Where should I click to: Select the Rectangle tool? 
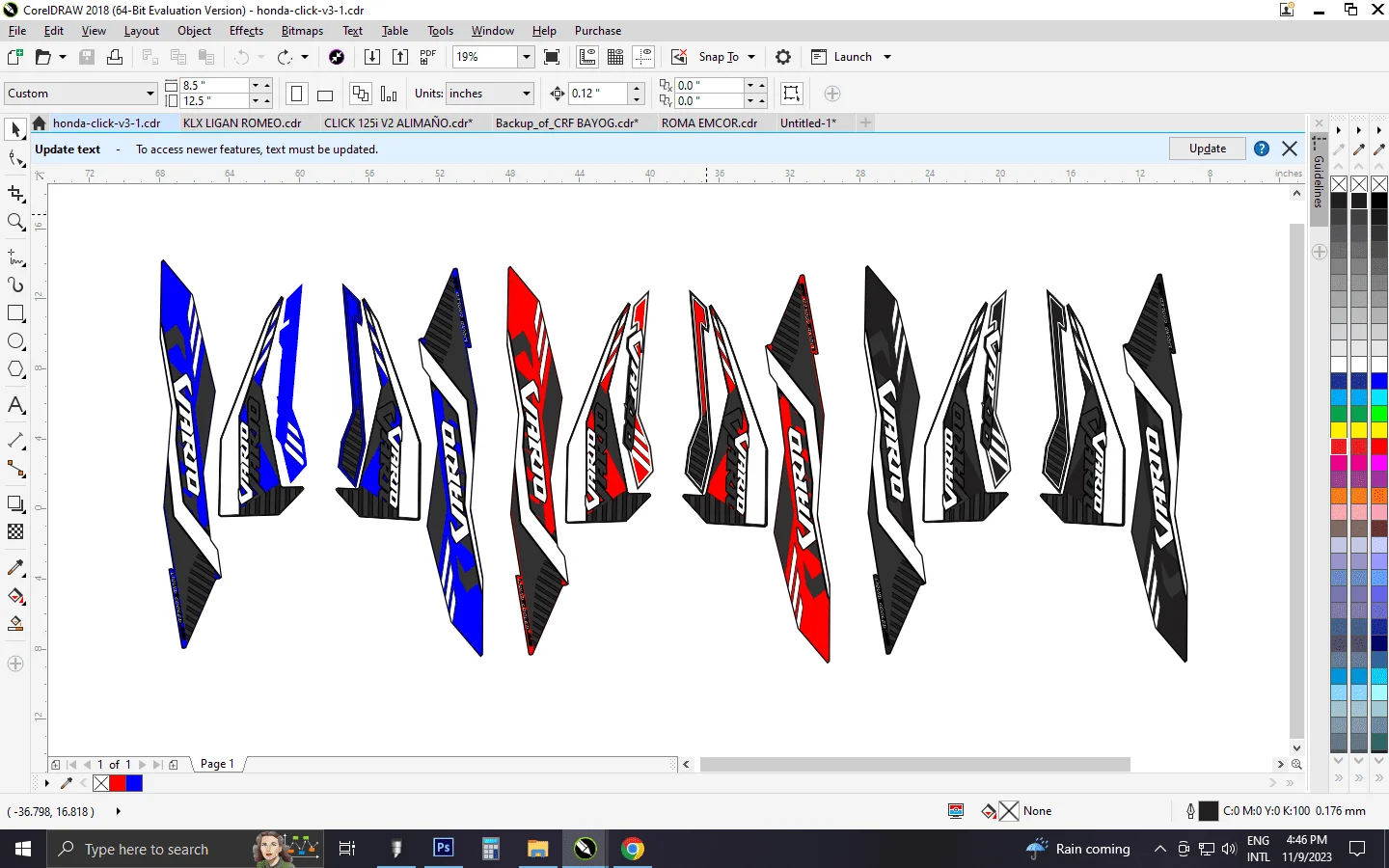click(x=15, y=313)
